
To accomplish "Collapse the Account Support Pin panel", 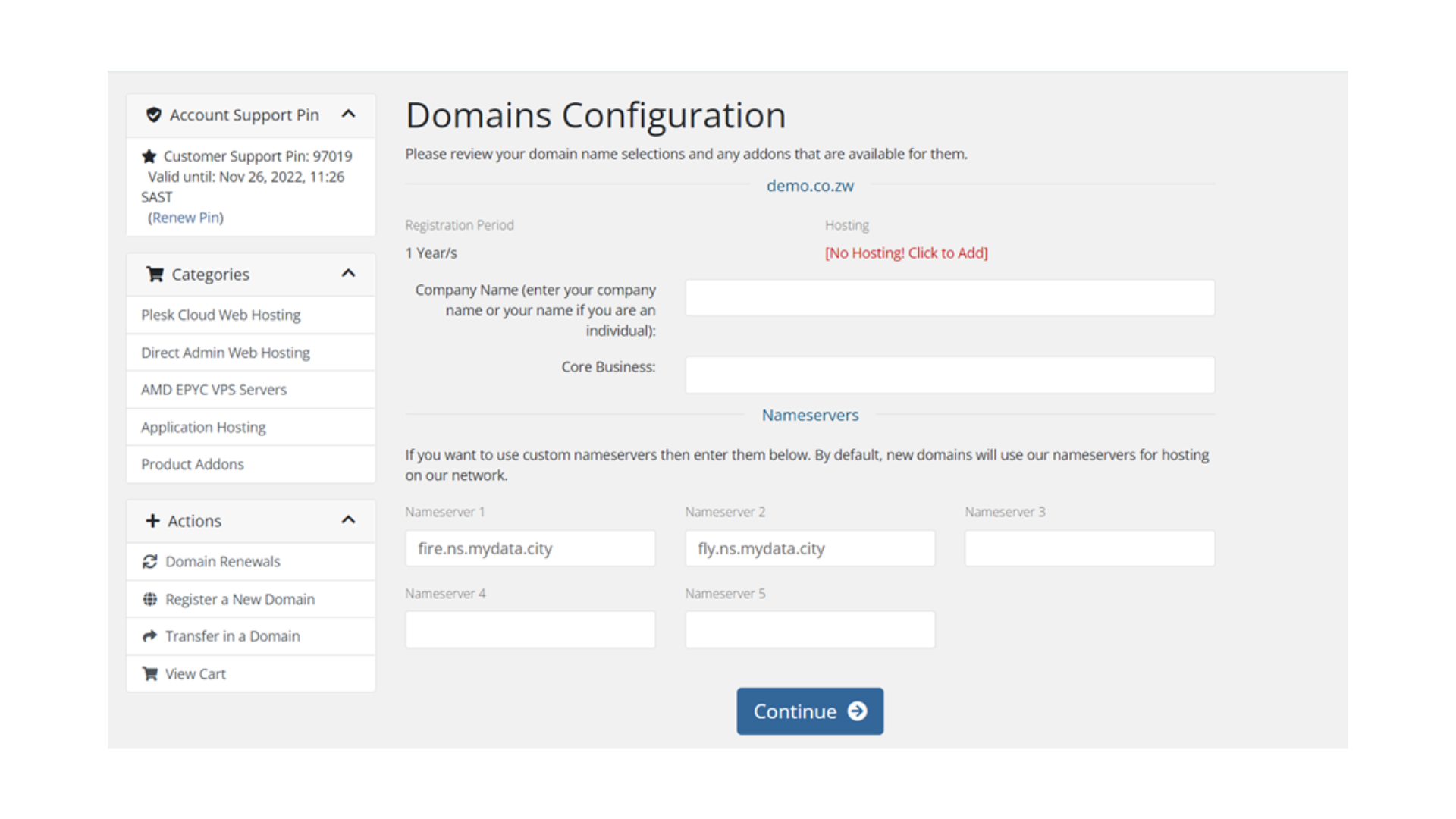I will 348,115.
